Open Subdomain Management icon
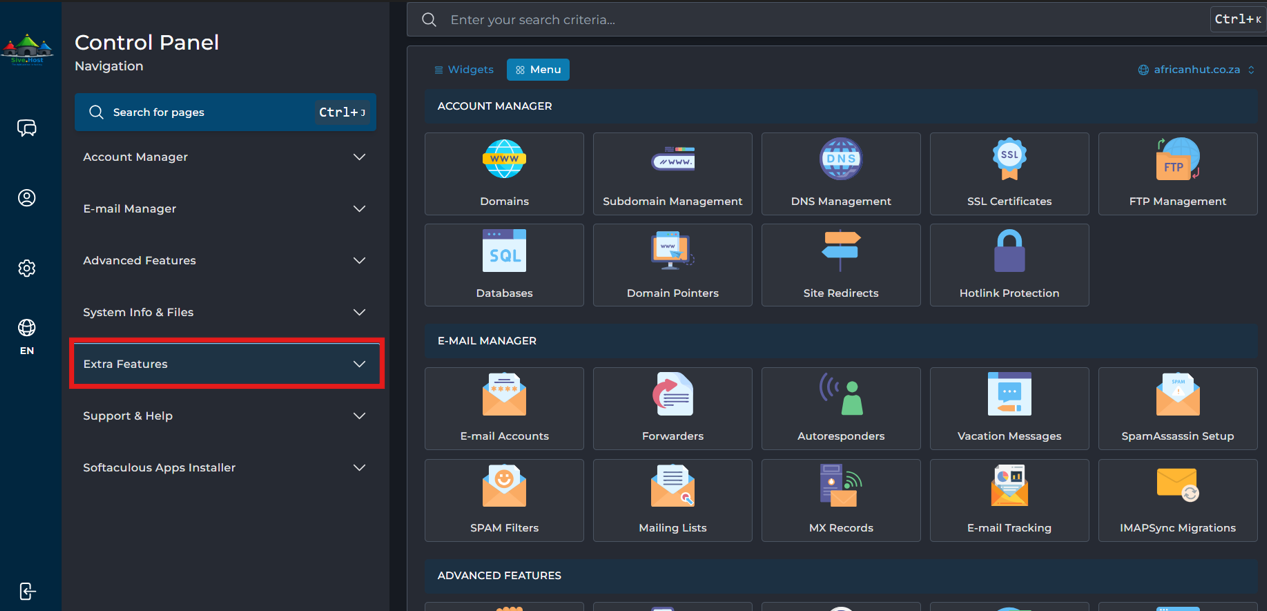 (x=673, y=174)
